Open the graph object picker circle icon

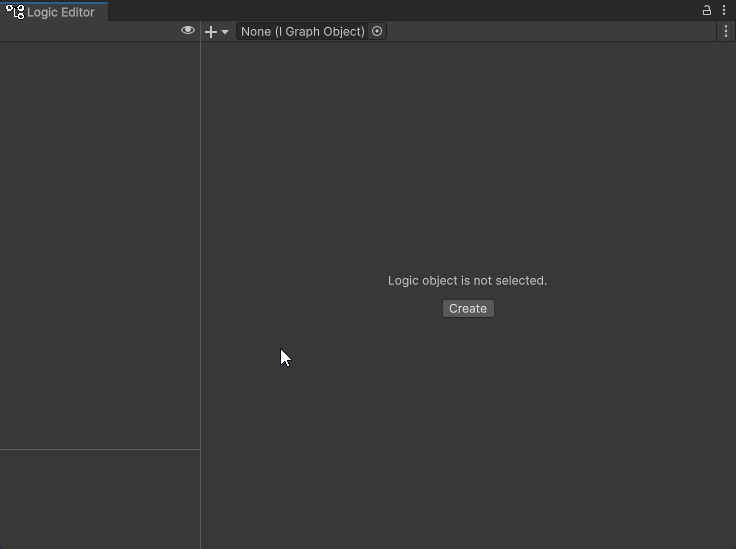pos(377,31)
